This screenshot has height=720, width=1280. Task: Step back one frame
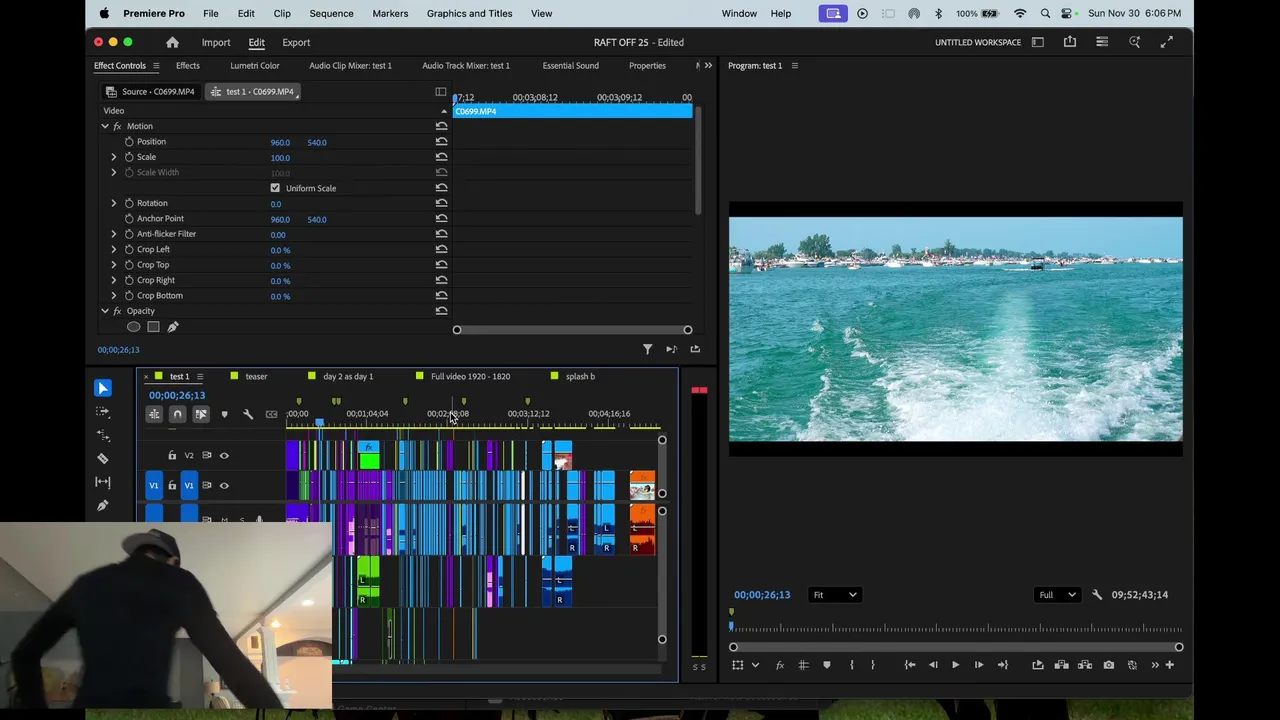[933, 665]
